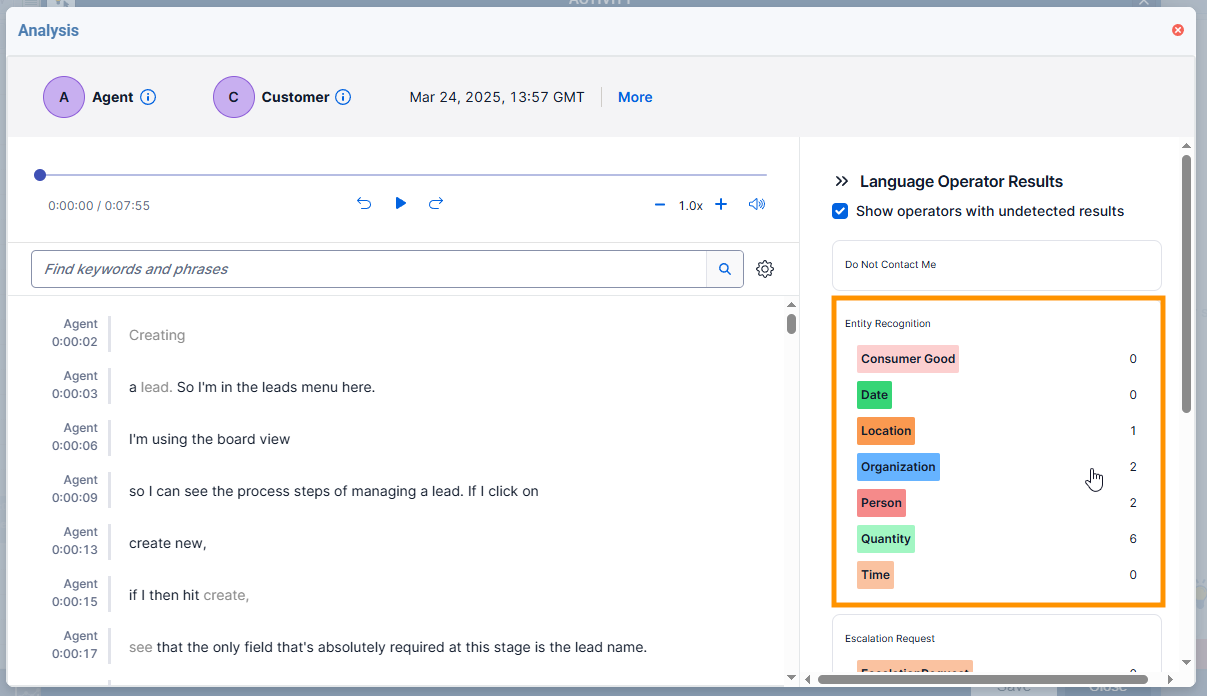Screen dimensions: 1207x696
Task: Uncheck Show operators with undetected results
Action: point(839,211)
